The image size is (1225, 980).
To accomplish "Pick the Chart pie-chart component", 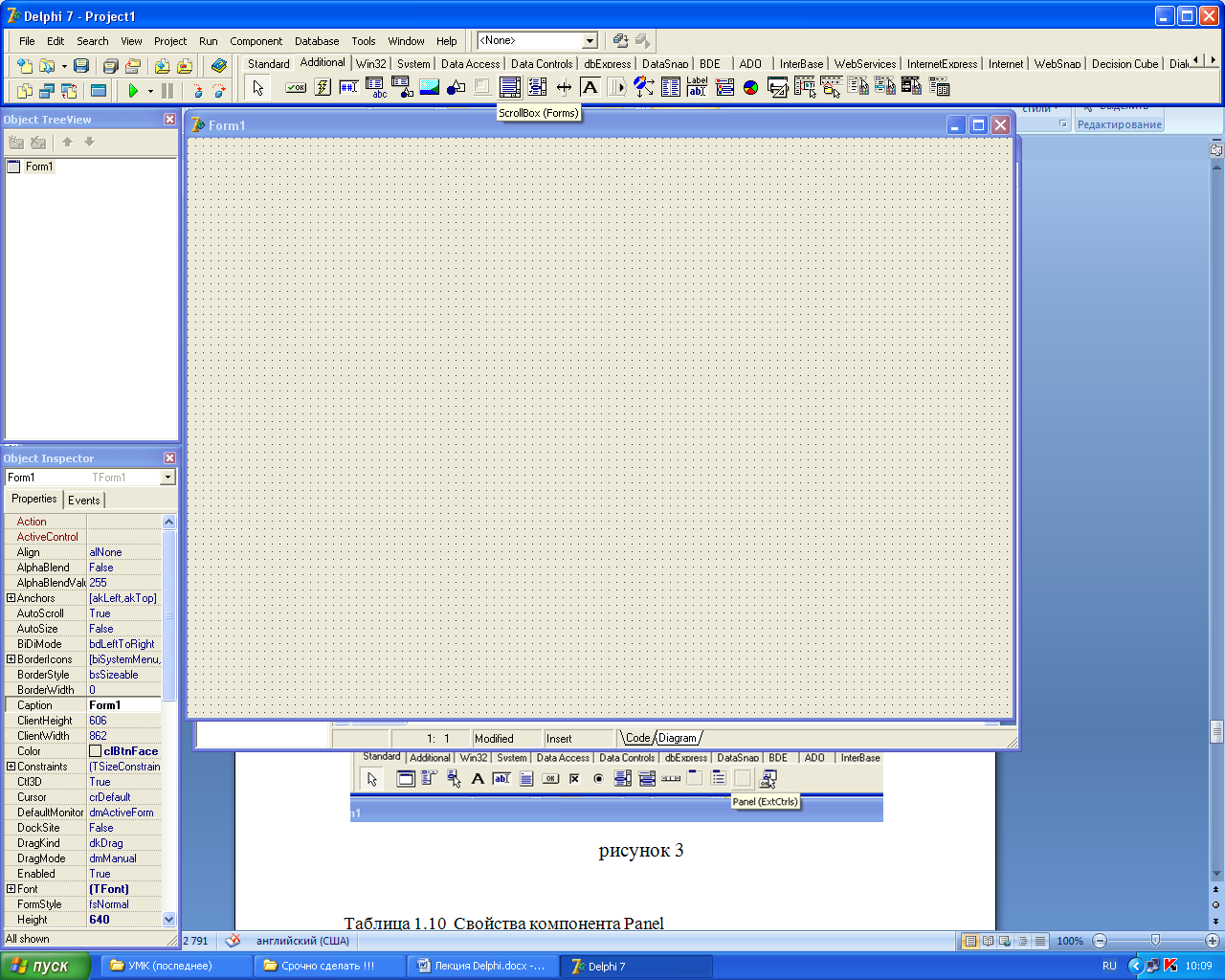I will click(751, 88).
